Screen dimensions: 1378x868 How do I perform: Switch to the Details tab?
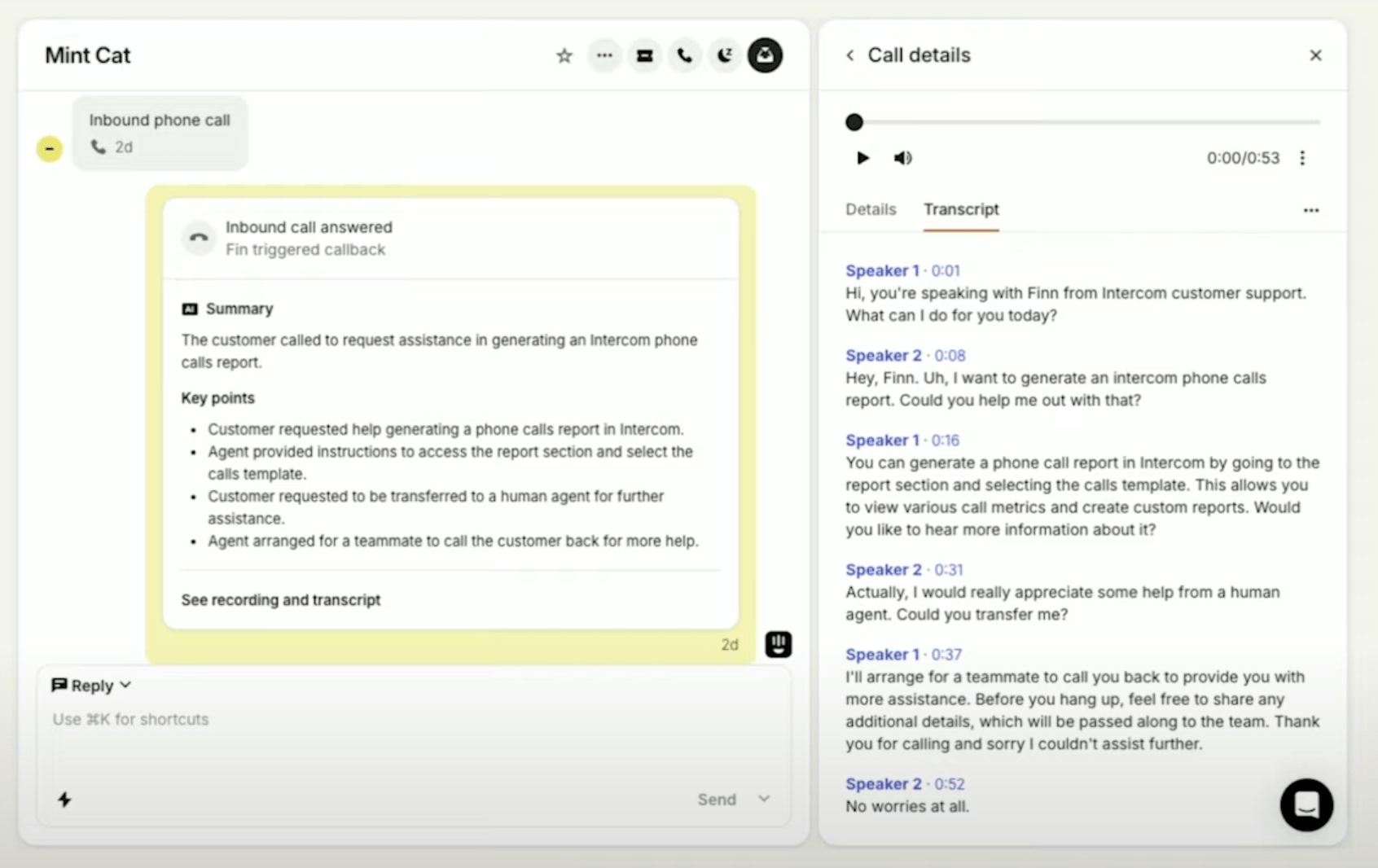pos(871,209)
